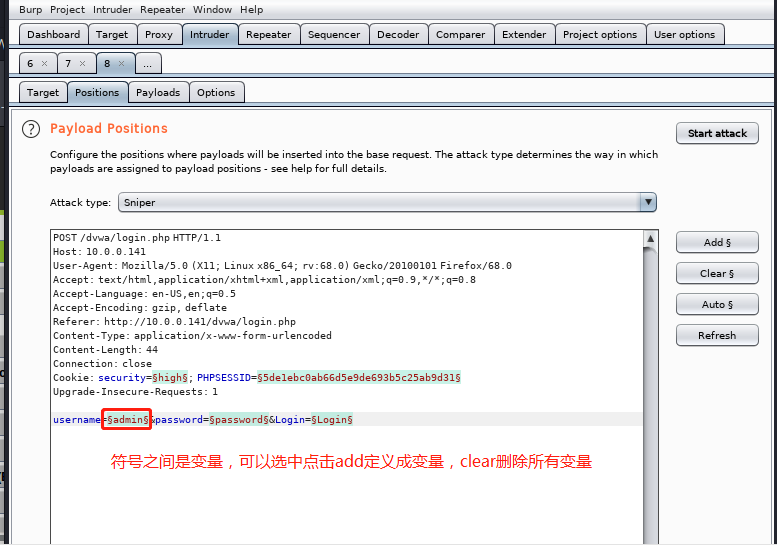Select Intruder attack tab 6
777x546 pixels.
click(31, 63)
